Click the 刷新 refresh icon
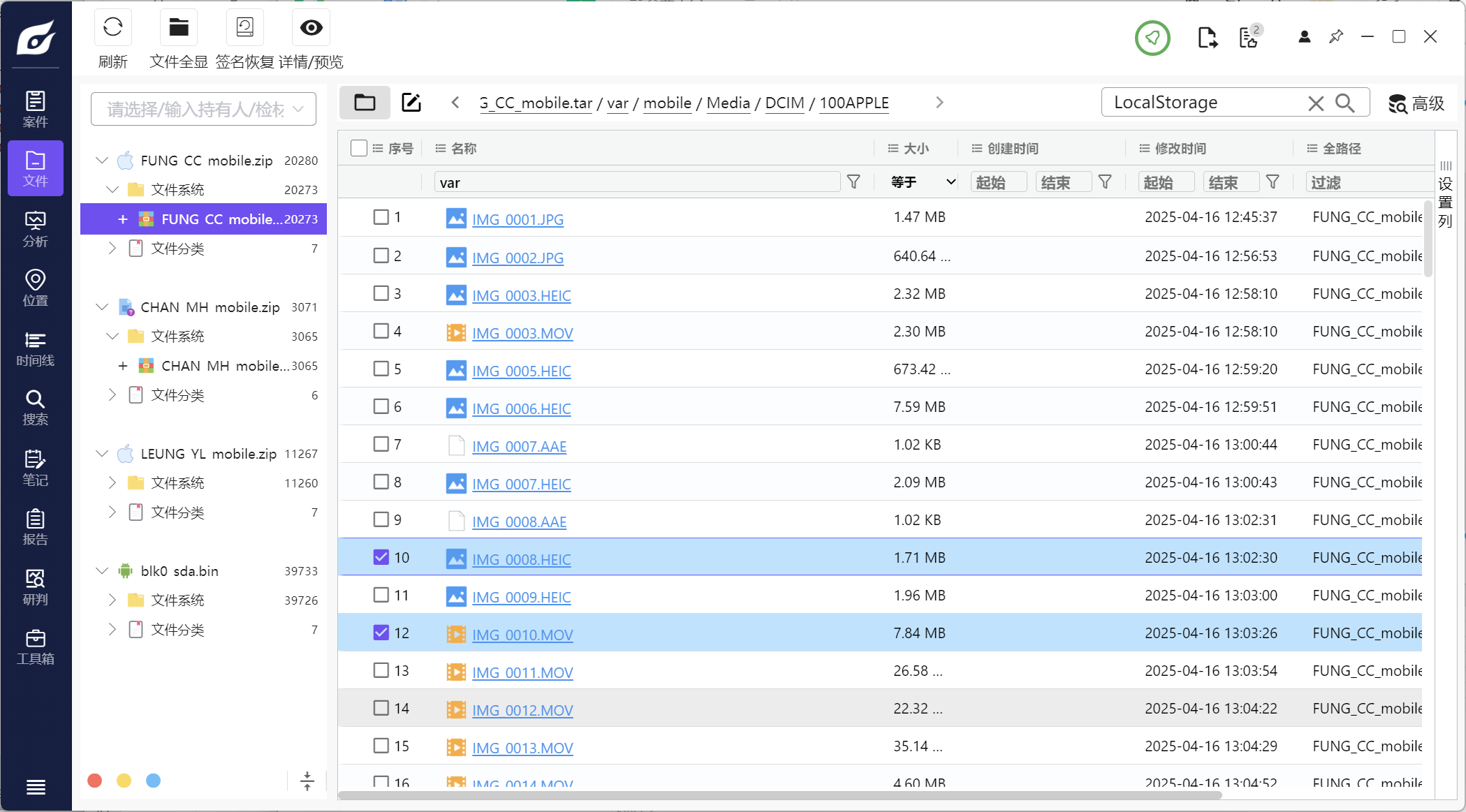 112,28
